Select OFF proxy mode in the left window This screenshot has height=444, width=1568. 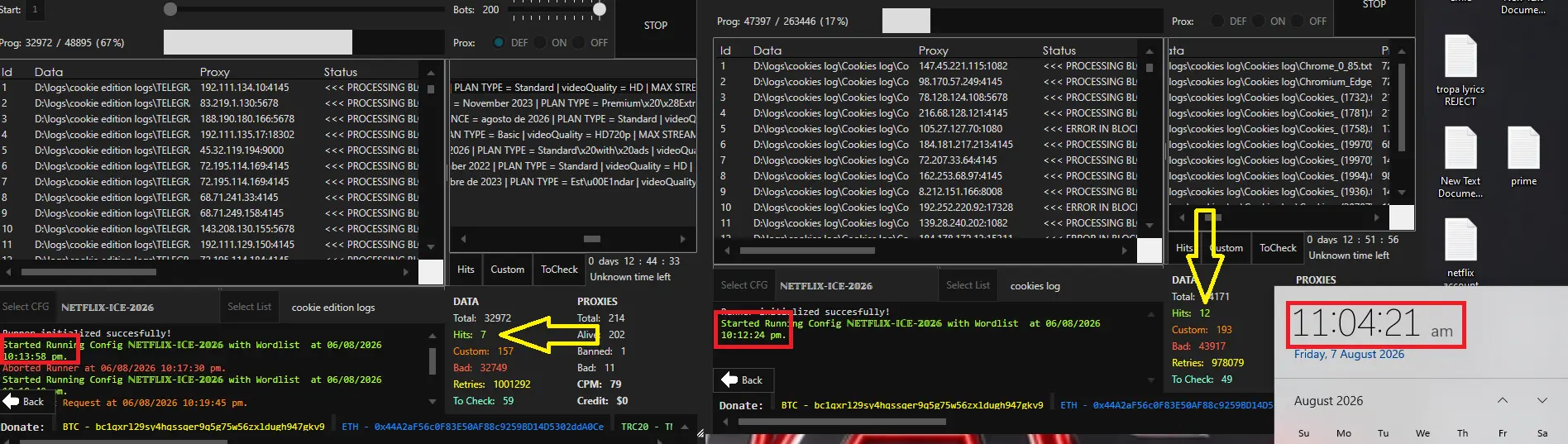[x=579, y=42]
